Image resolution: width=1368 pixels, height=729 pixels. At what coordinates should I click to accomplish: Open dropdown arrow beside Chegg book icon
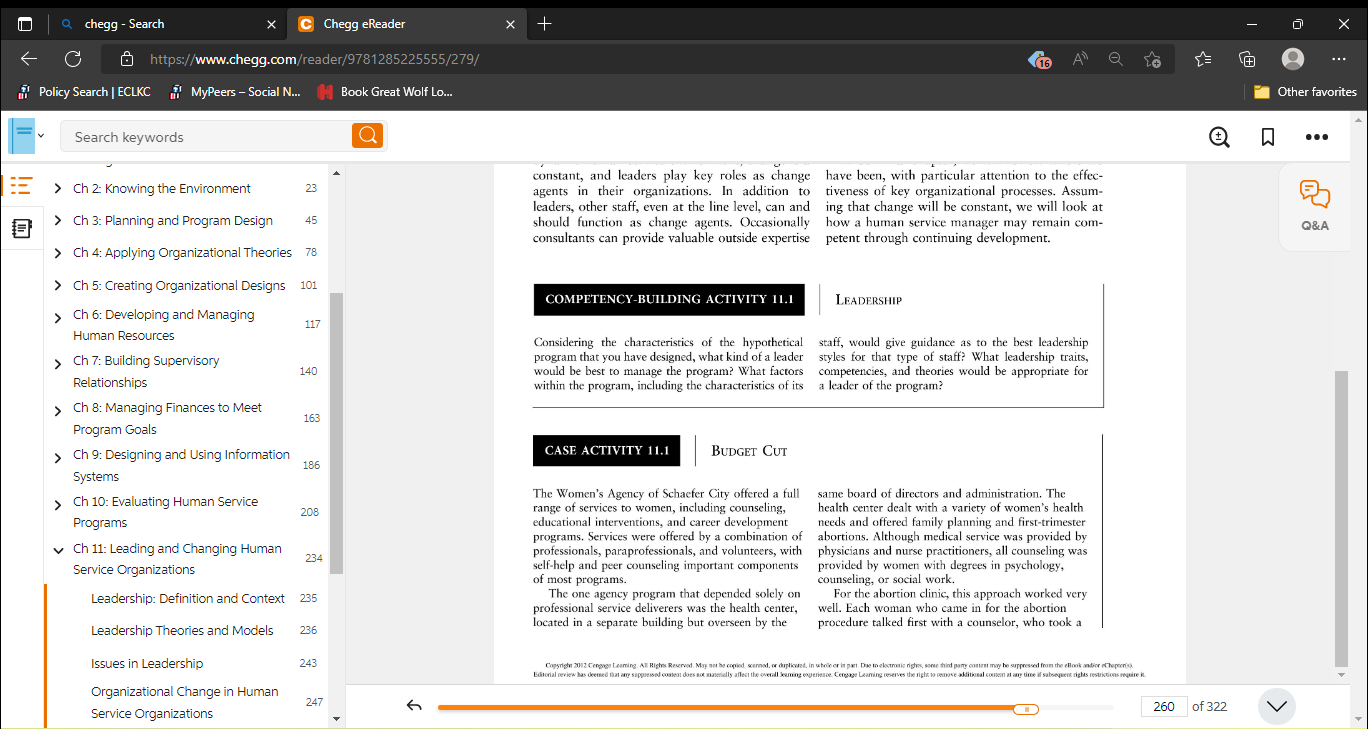click(41, 136)
